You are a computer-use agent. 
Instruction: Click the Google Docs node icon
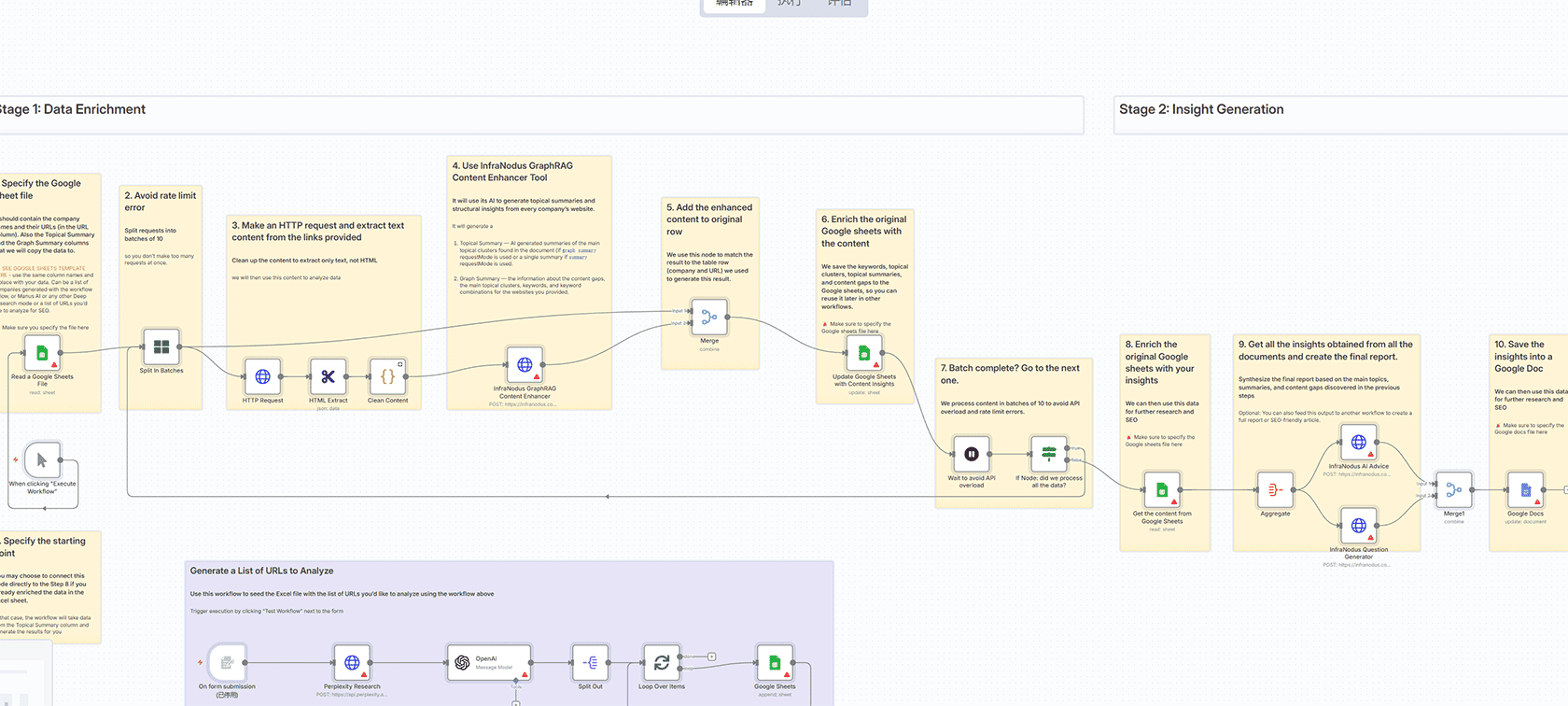point(1524,489)
